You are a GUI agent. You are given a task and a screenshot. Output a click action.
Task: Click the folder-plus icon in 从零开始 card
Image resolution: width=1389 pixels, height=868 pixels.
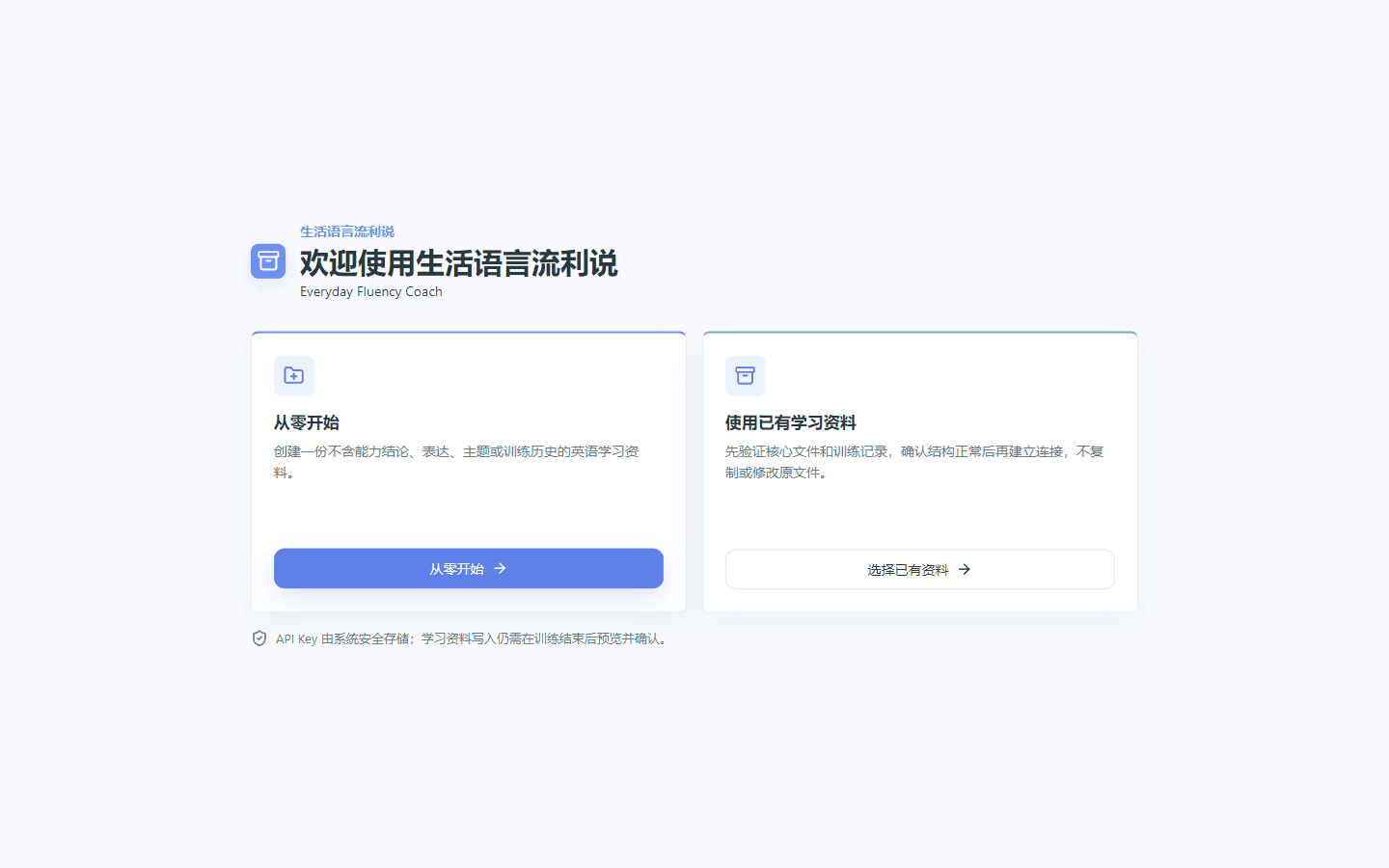[294, 376]
